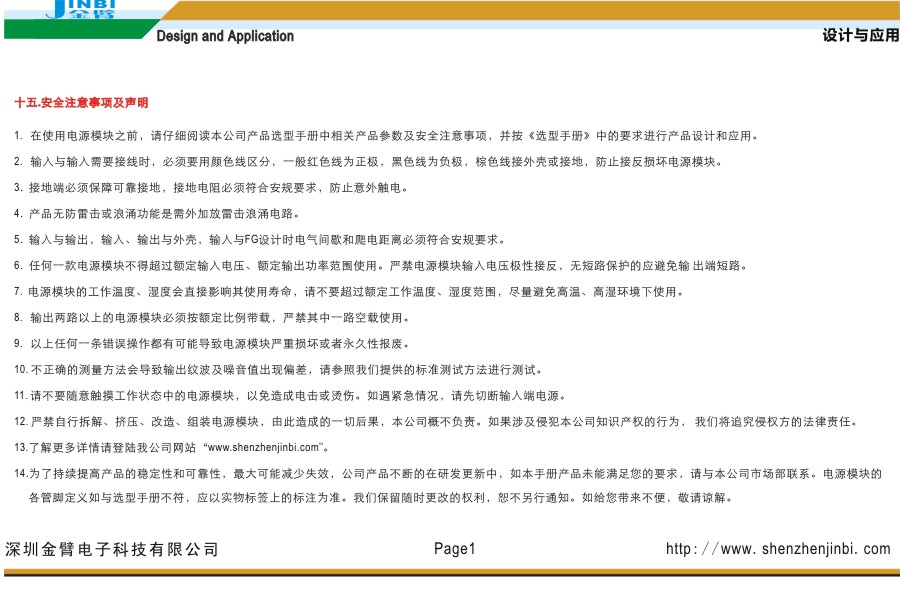Click the "Page1" page number in footer
This screenshot has height=590, width=900.
(x=455, y=549)
